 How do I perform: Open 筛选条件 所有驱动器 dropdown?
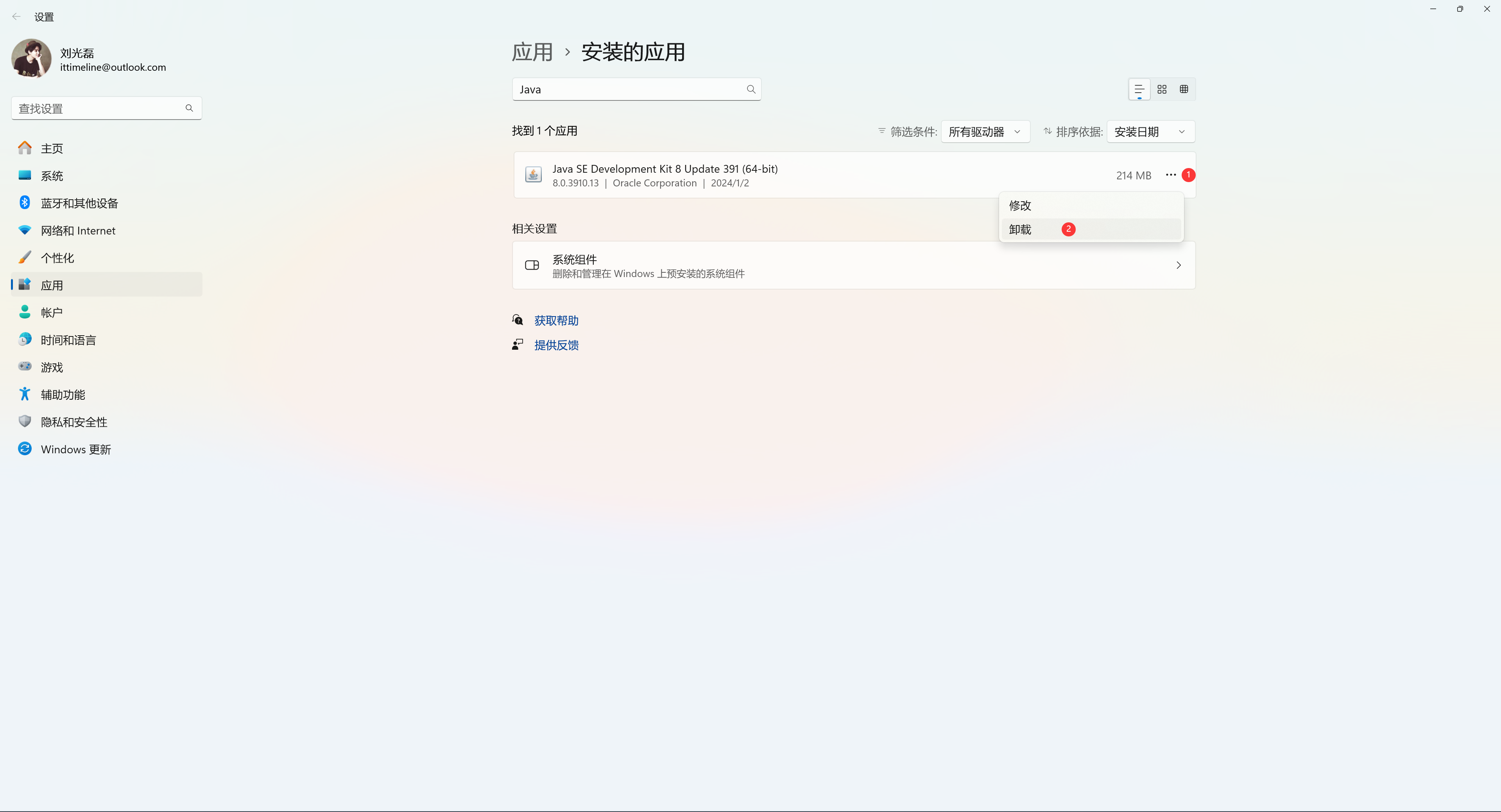[985, 132]
